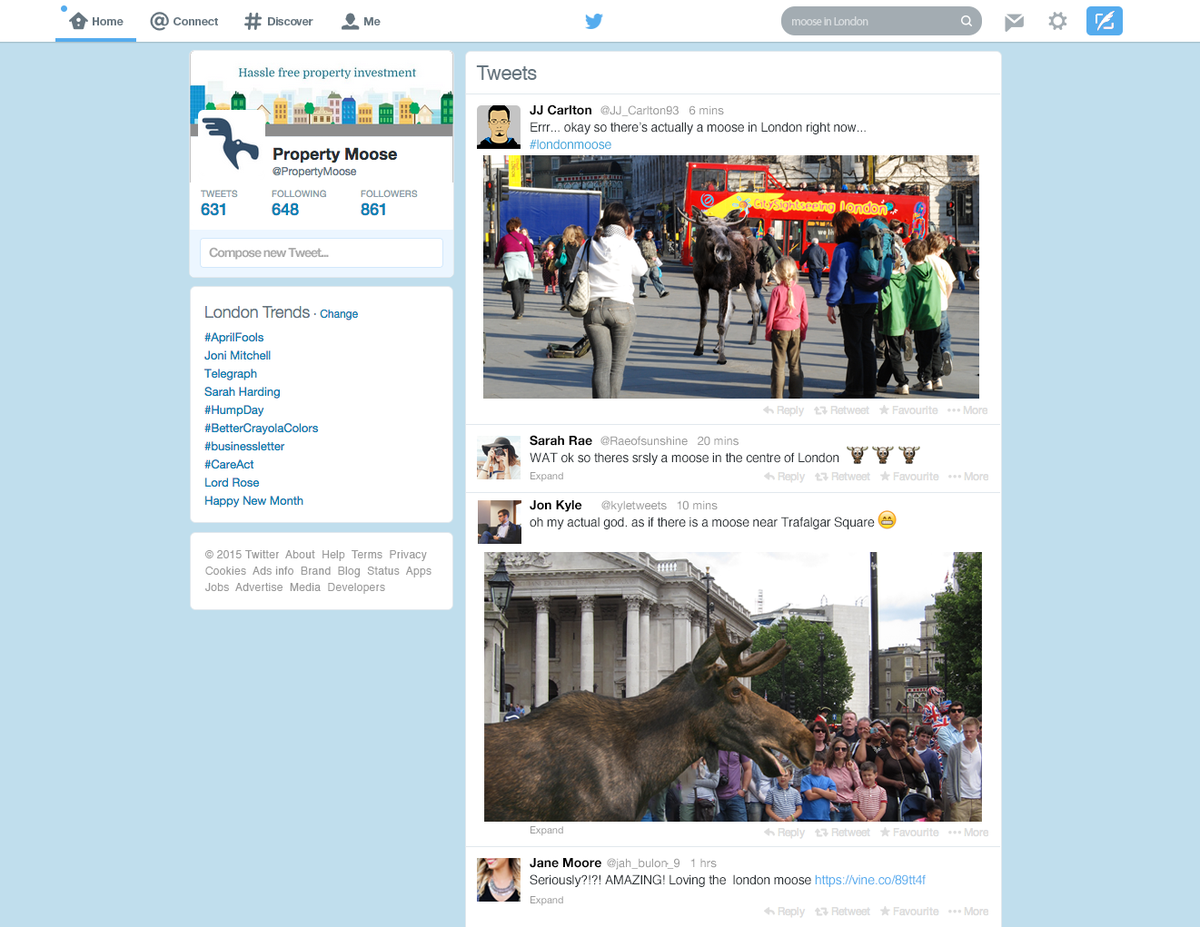Screen dimensions: 1200x927
Task: Open the Happy New Month trend
Action: 254,500
